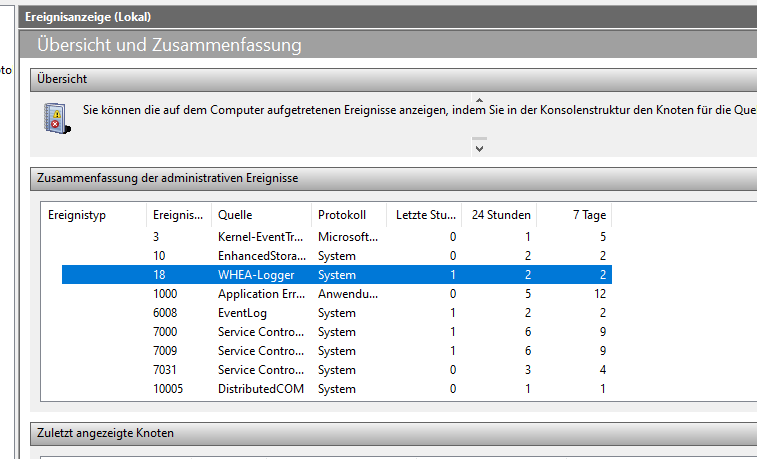Select the highlighted WHEA-Logger row

click(336, 275)
